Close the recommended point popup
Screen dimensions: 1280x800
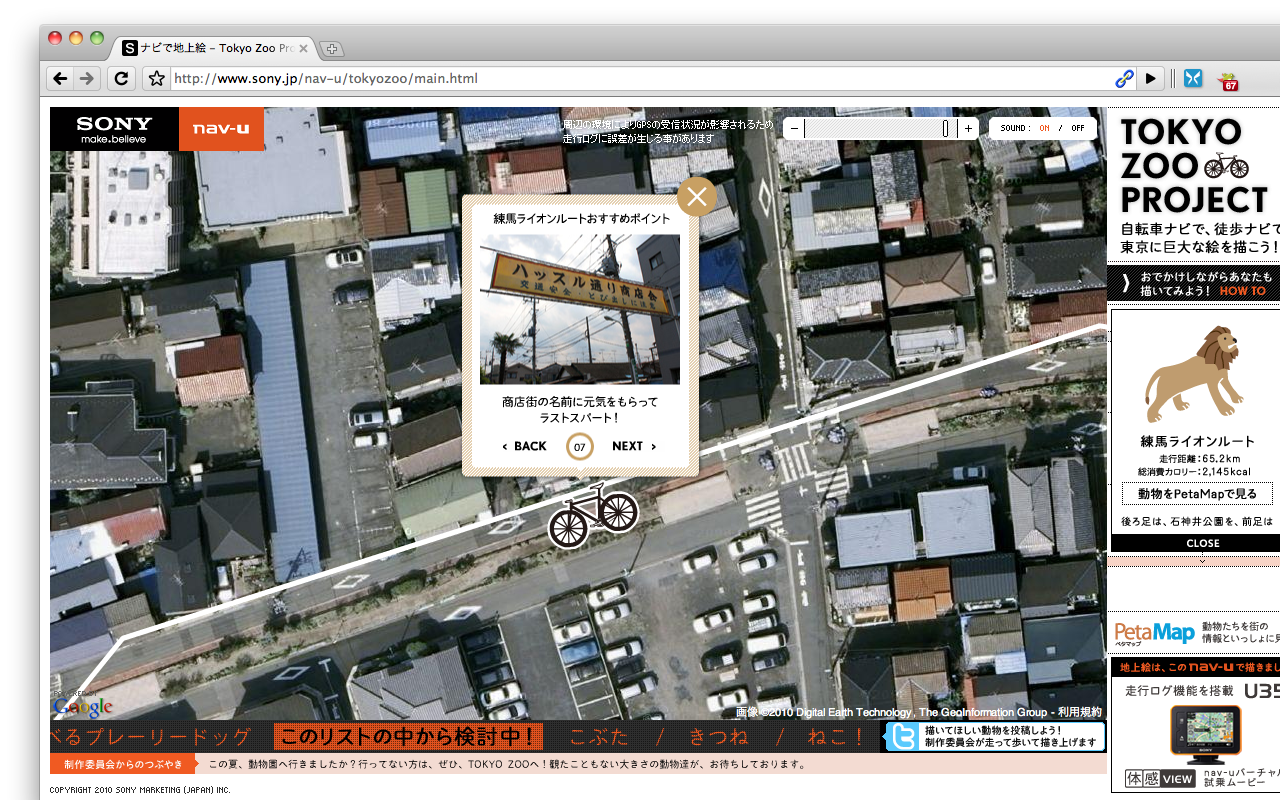(x=697, y=197)
